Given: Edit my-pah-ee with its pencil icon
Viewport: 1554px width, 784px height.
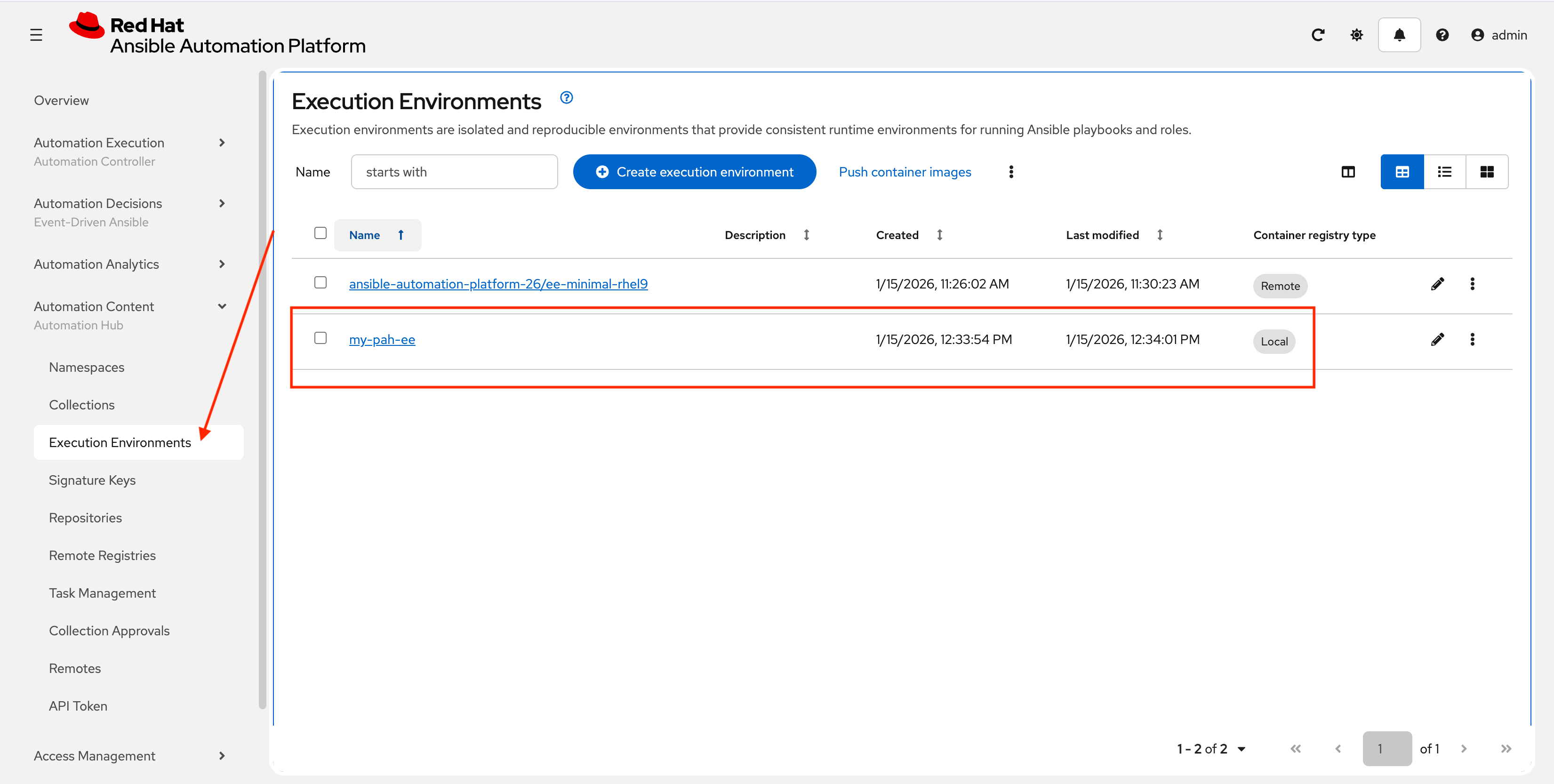Looking at the screenshot, I should (x=1437, y=340).
